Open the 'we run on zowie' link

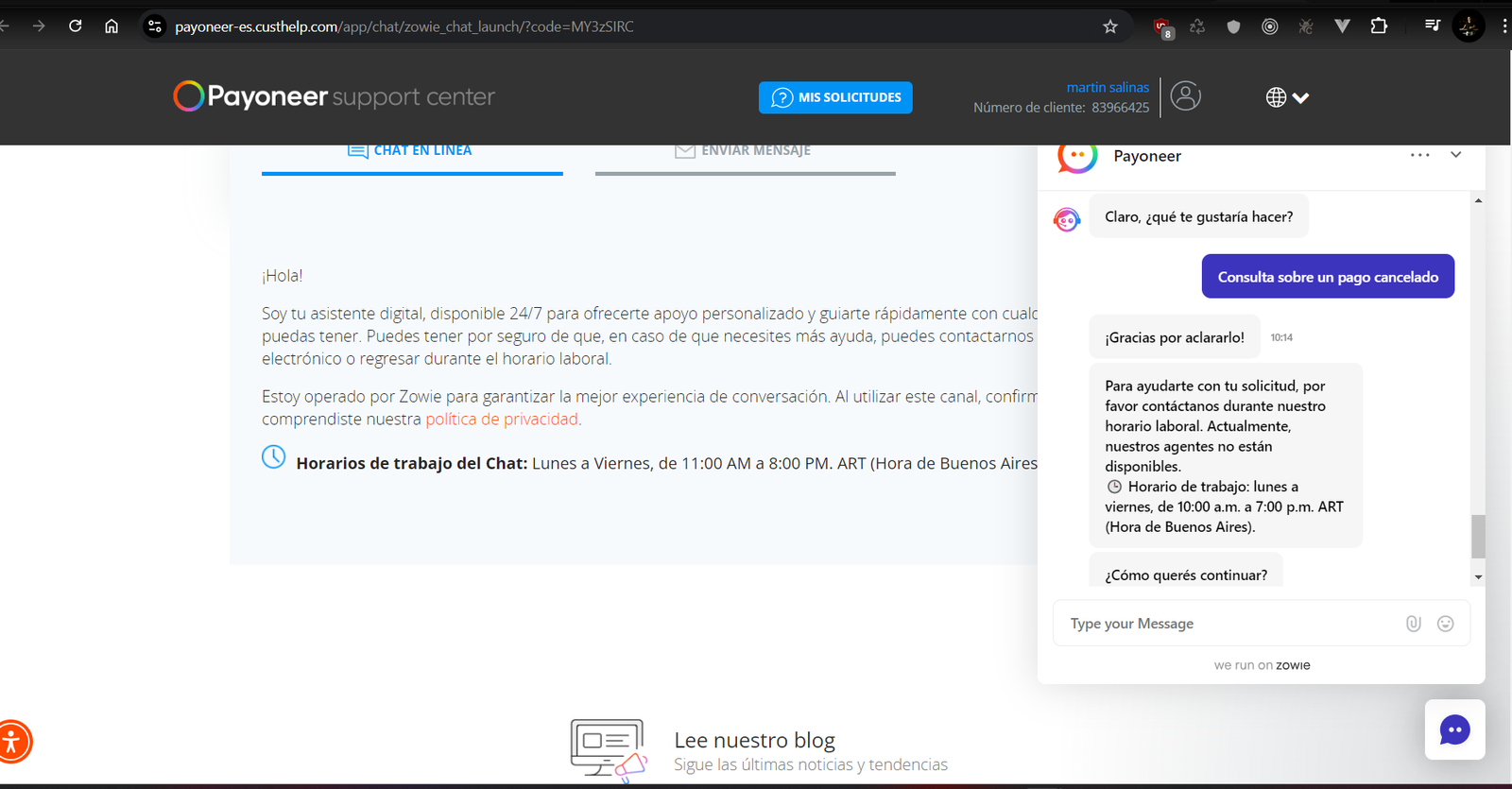point(1262,665)
